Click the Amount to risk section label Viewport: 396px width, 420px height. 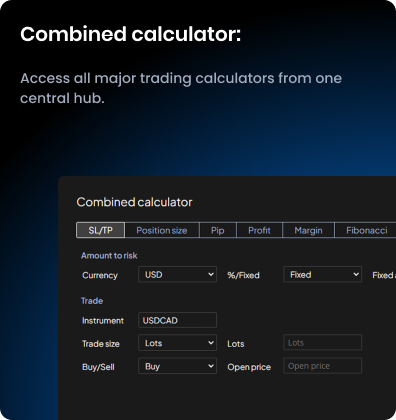109,256
